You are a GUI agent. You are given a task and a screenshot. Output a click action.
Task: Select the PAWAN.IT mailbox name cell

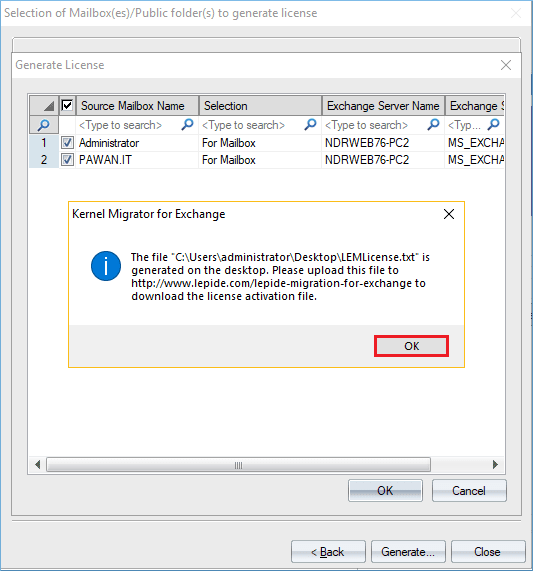point(137,160)
